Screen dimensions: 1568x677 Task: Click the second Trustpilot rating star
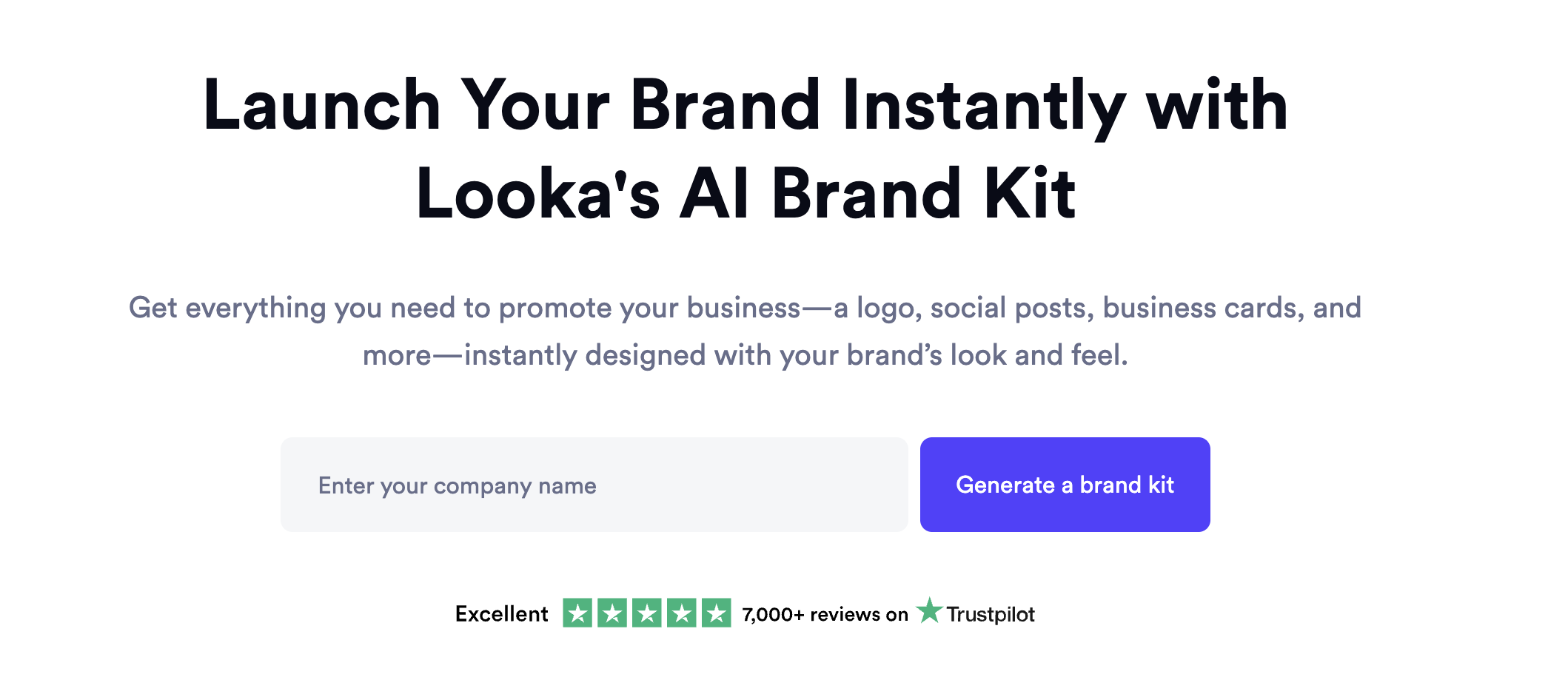point(612,613)
